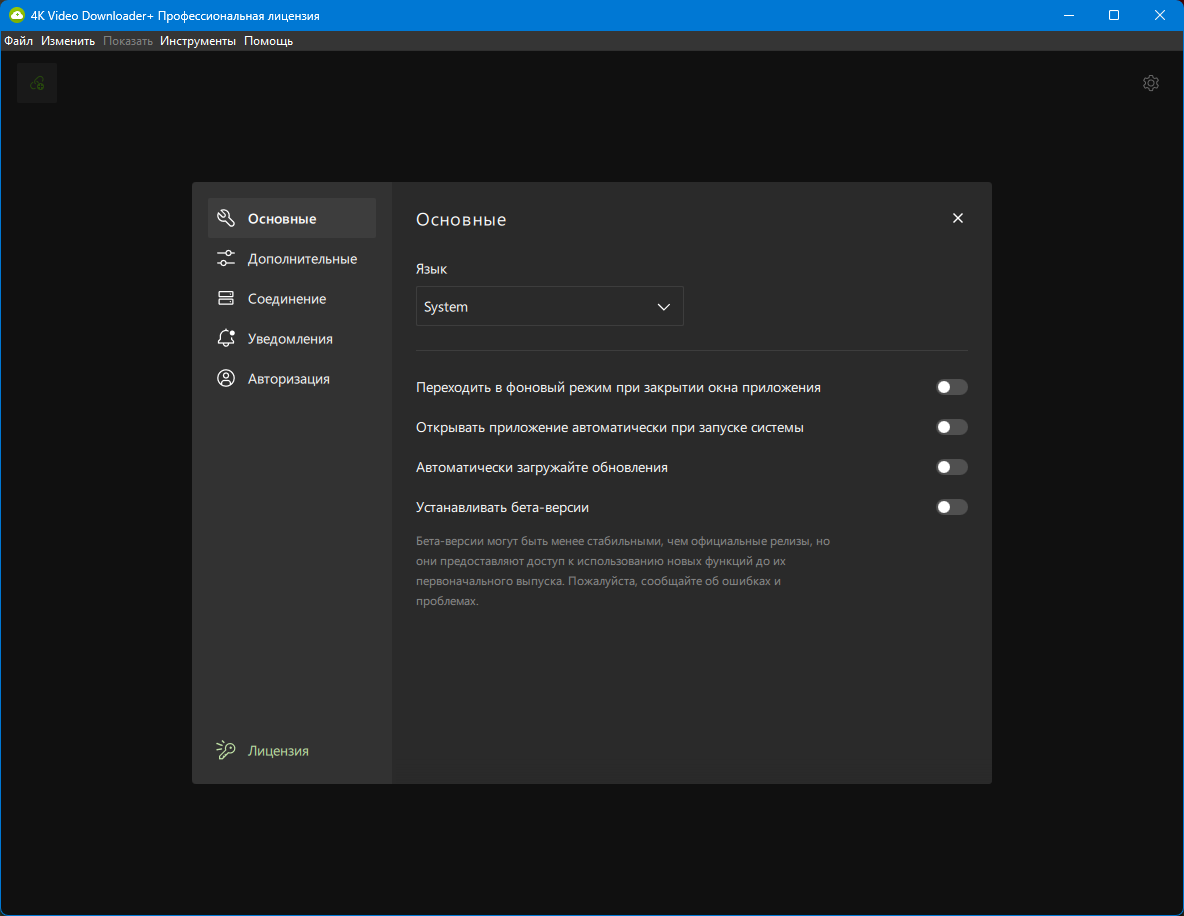
Task: Open the Инструменты menu
Action: click(198, 41)
